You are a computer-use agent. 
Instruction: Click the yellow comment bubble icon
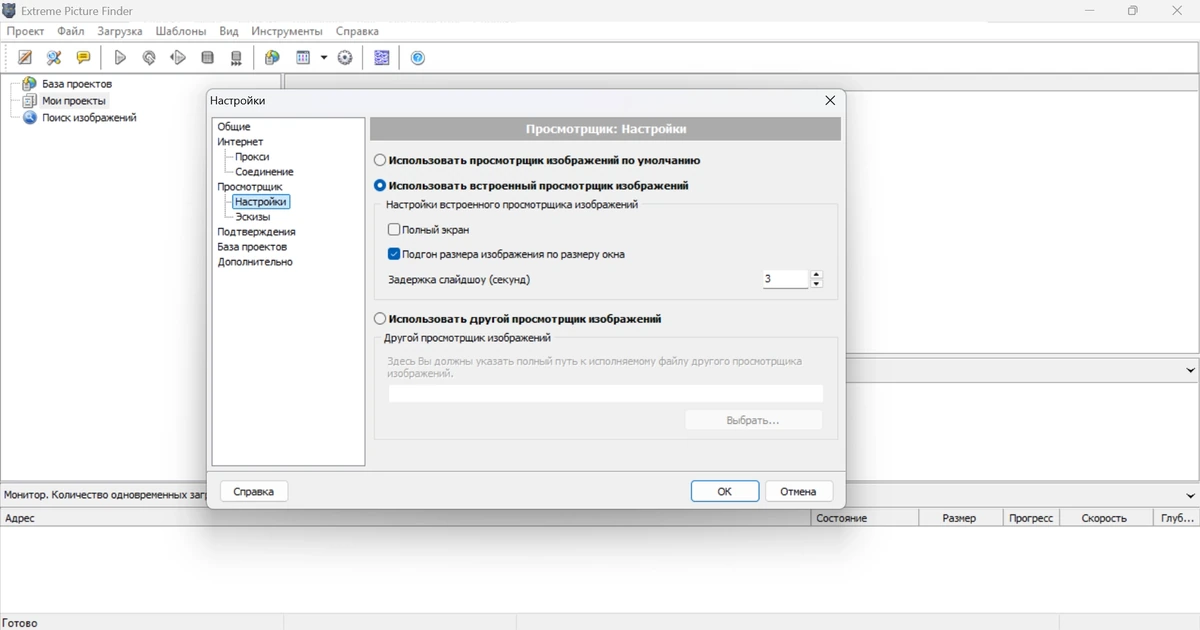(x=83, y=58)
